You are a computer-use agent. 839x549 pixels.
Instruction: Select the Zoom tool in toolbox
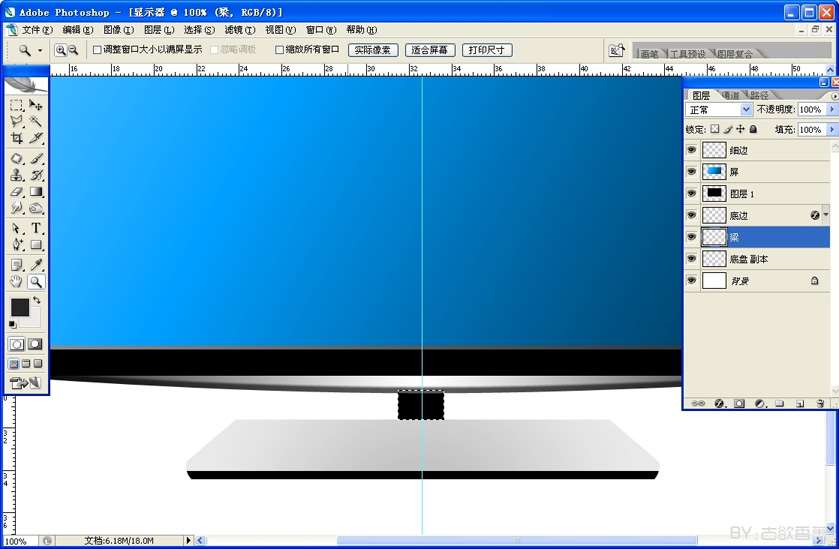[x=36, y=281]
